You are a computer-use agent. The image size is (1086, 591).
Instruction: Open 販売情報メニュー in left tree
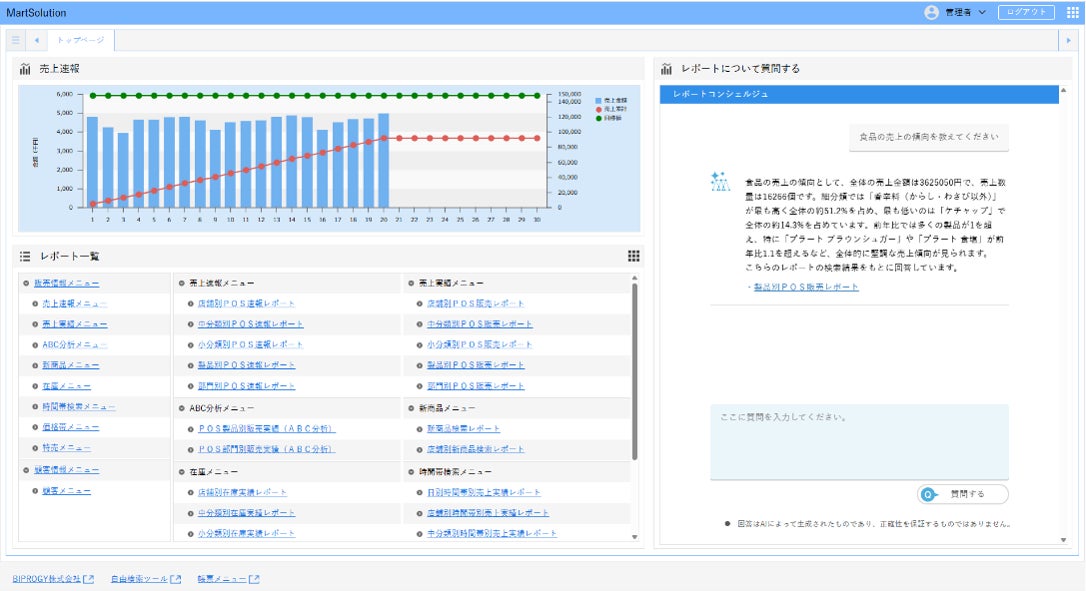pyautogui.click(x=66, y=283)
